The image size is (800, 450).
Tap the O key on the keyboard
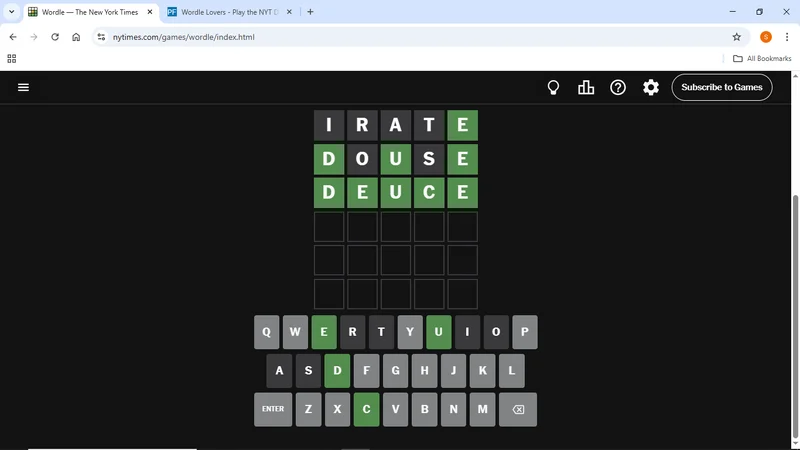[496, 332]
